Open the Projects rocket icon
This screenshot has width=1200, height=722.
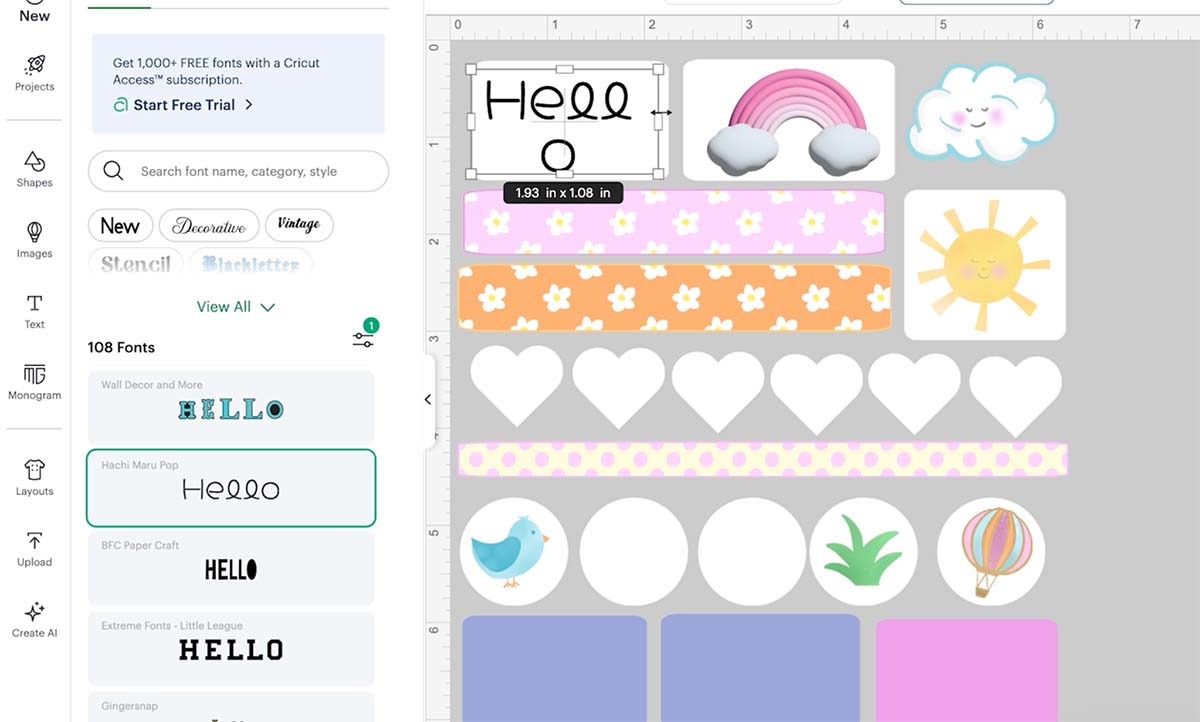34,73
